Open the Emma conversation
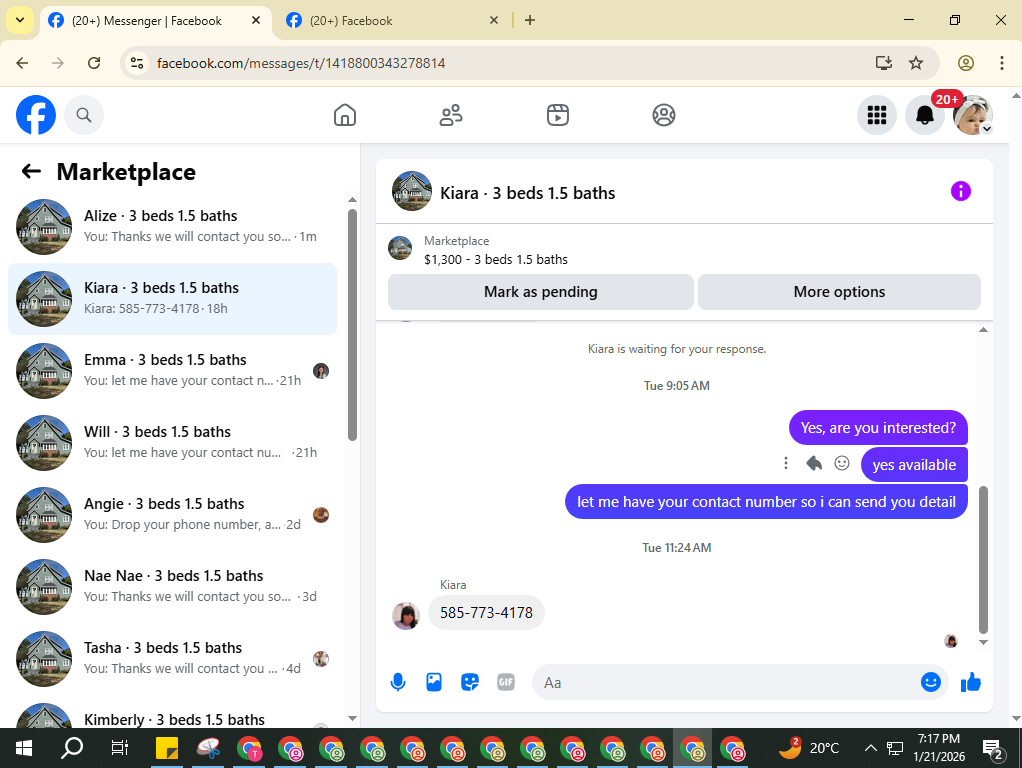The image size is (1022, 768). (x=172, y=370)
